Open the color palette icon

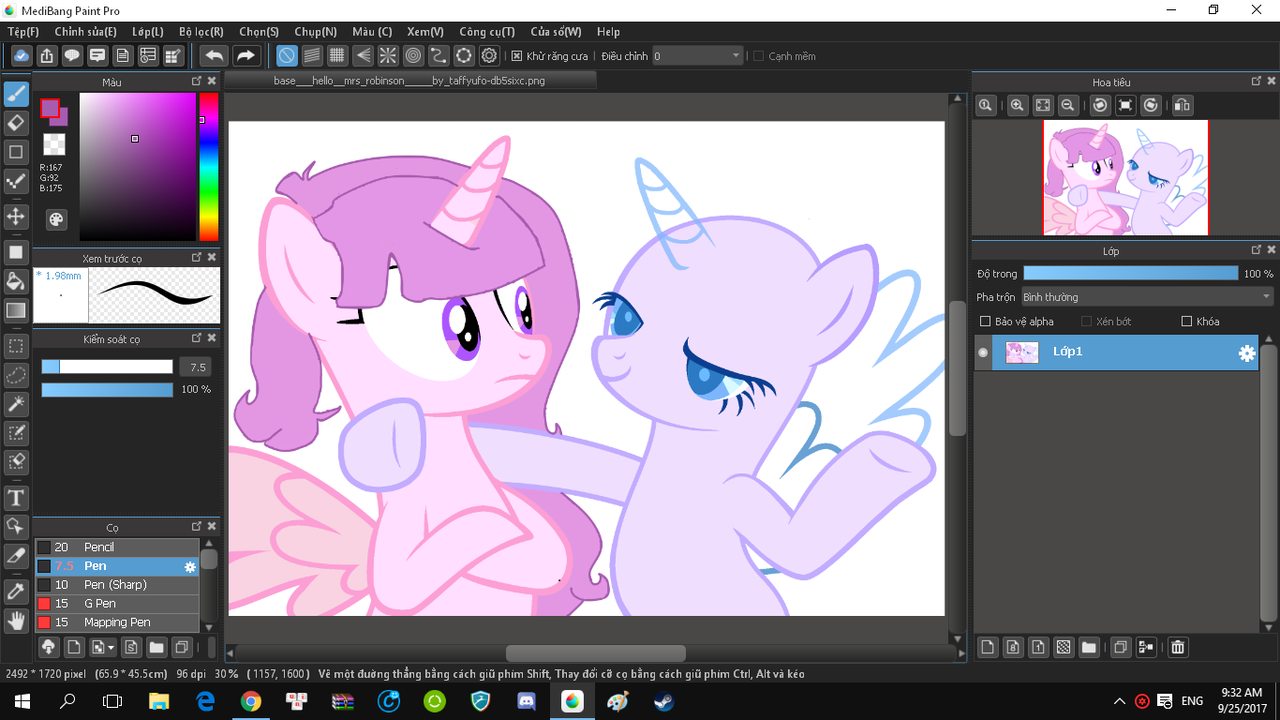55,219
